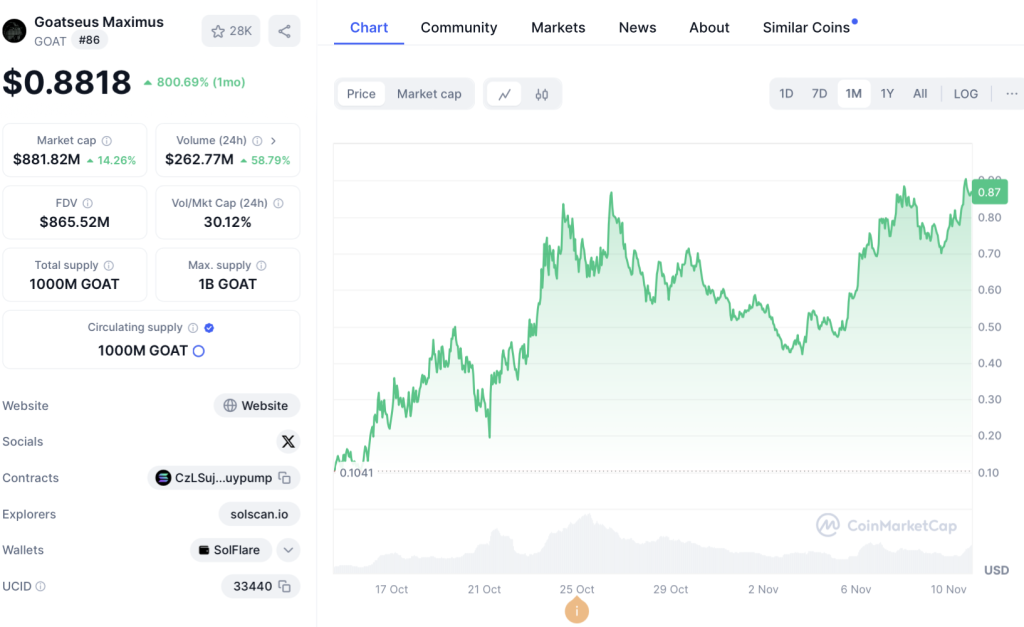Click the $881.82M market cap value
Image resolution: width=1024 pixels, height=627 pixels.
point(46,159)
